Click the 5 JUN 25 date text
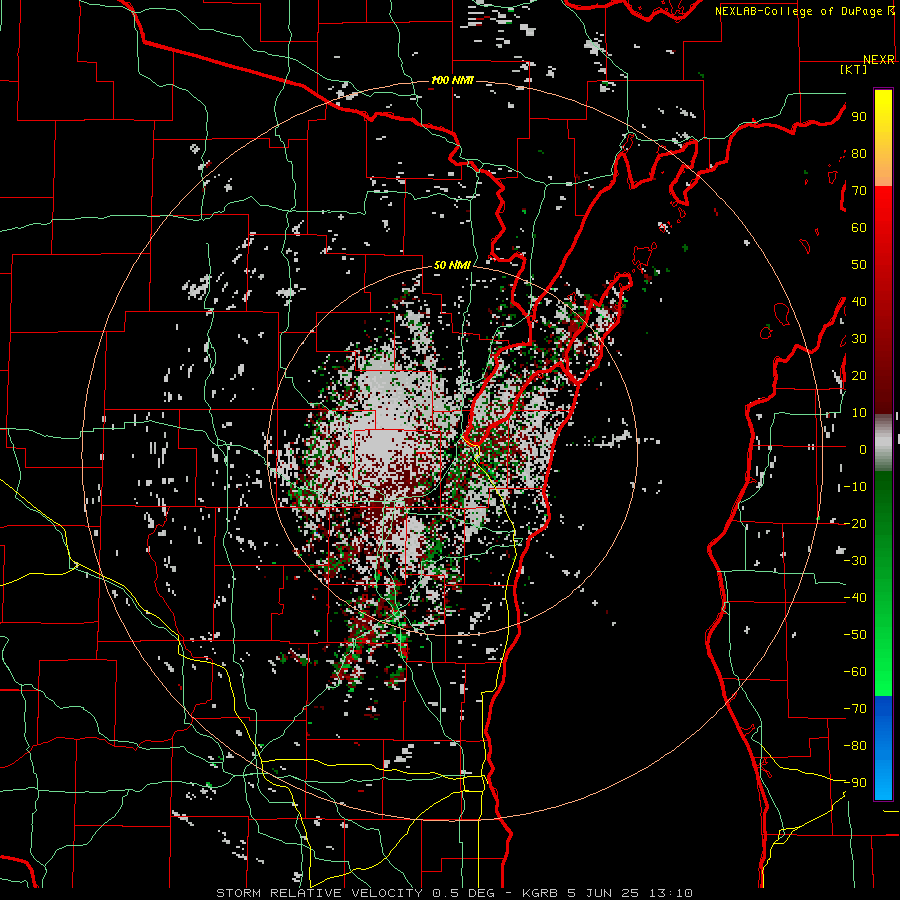900x900 pixels. (603, 893)
